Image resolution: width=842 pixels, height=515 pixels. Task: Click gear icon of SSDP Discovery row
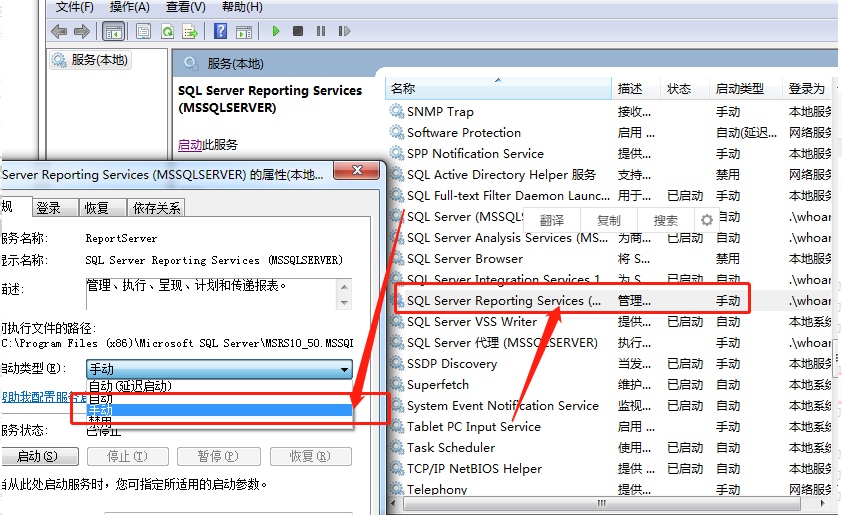click(397, 364)
